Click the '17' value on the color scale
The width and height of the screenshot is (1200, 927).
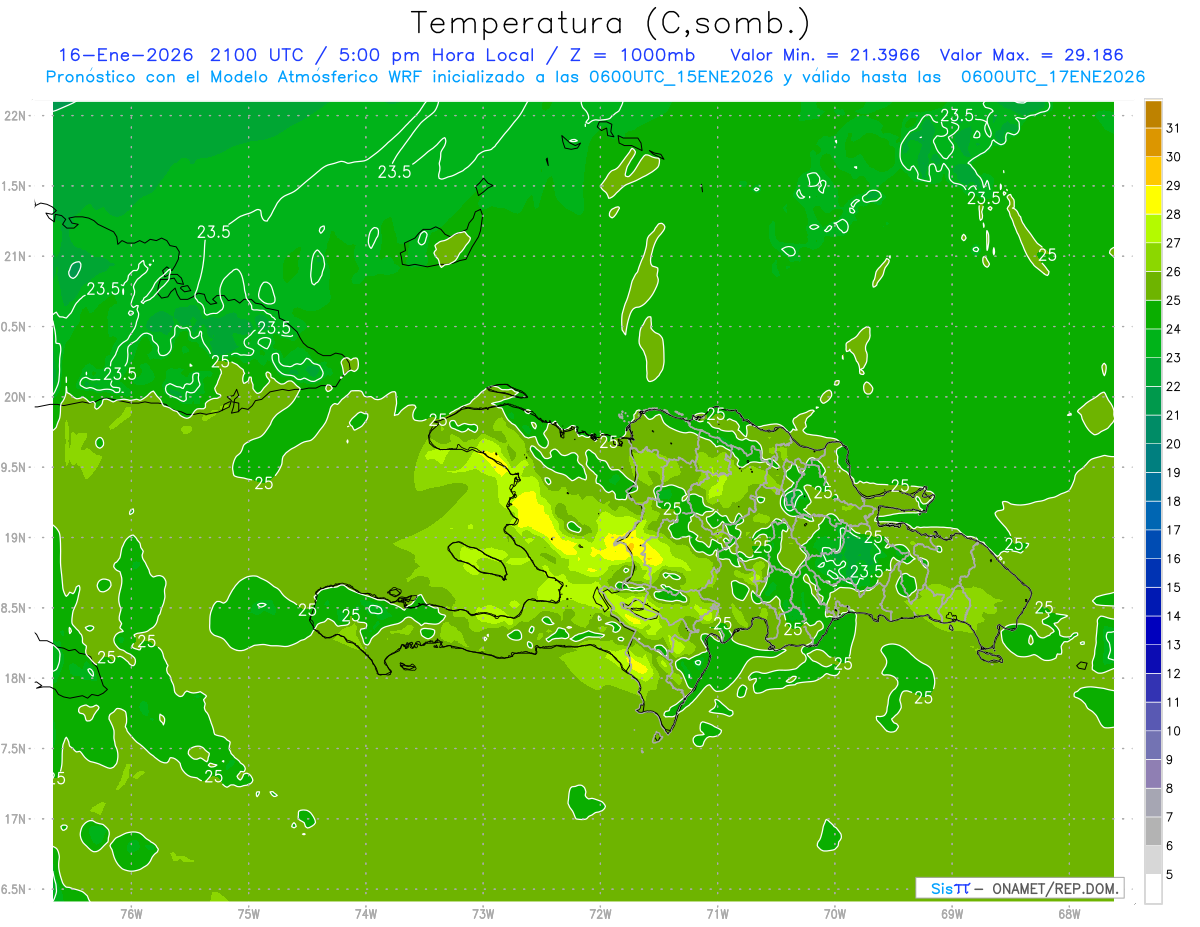[1174, 530]
